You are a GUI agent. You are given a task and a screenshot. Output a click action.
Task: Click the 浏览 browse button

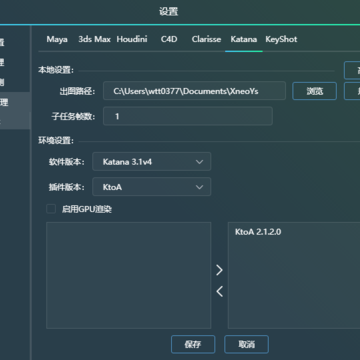(315, 91)
